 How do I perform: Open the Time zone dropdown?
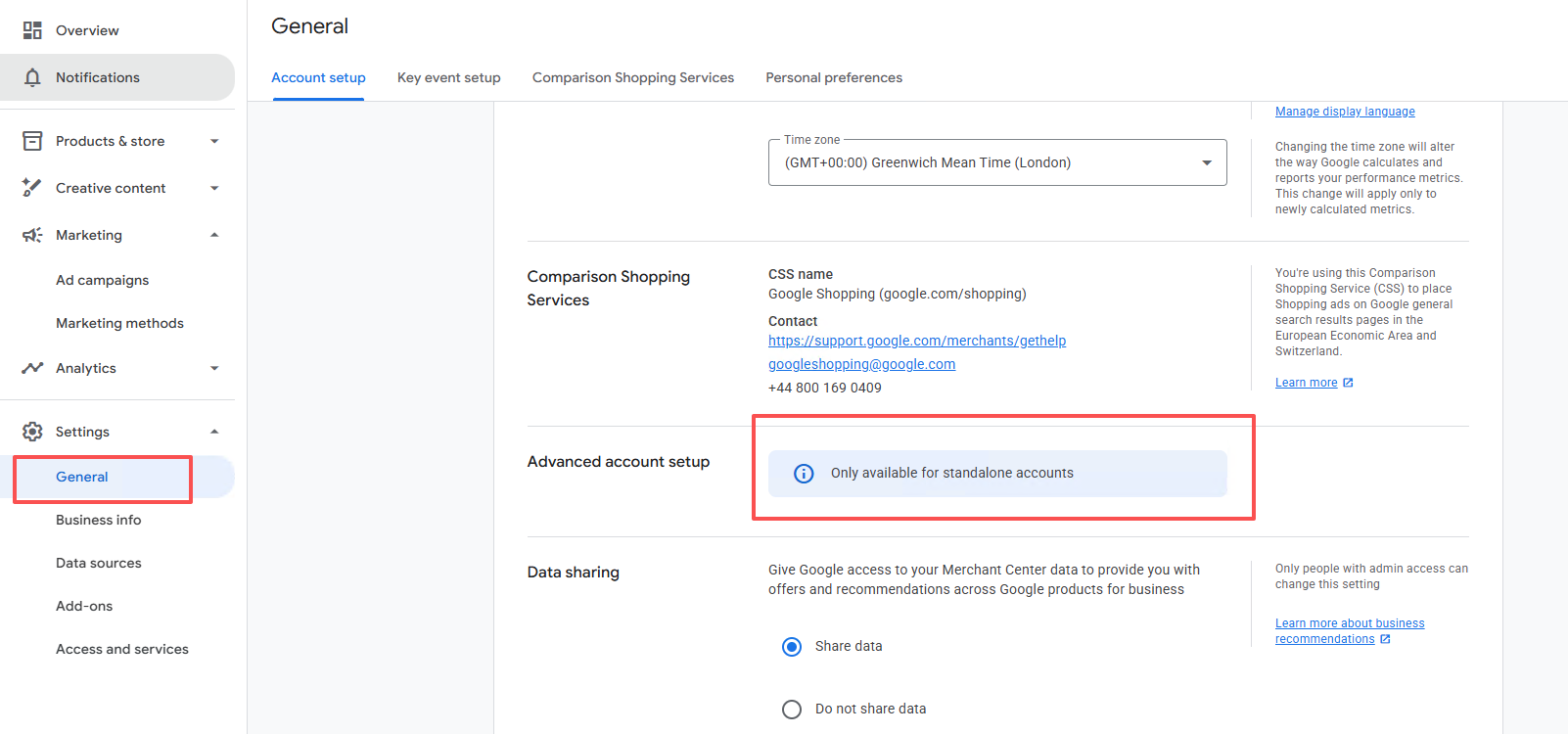[x=997, y=162]
